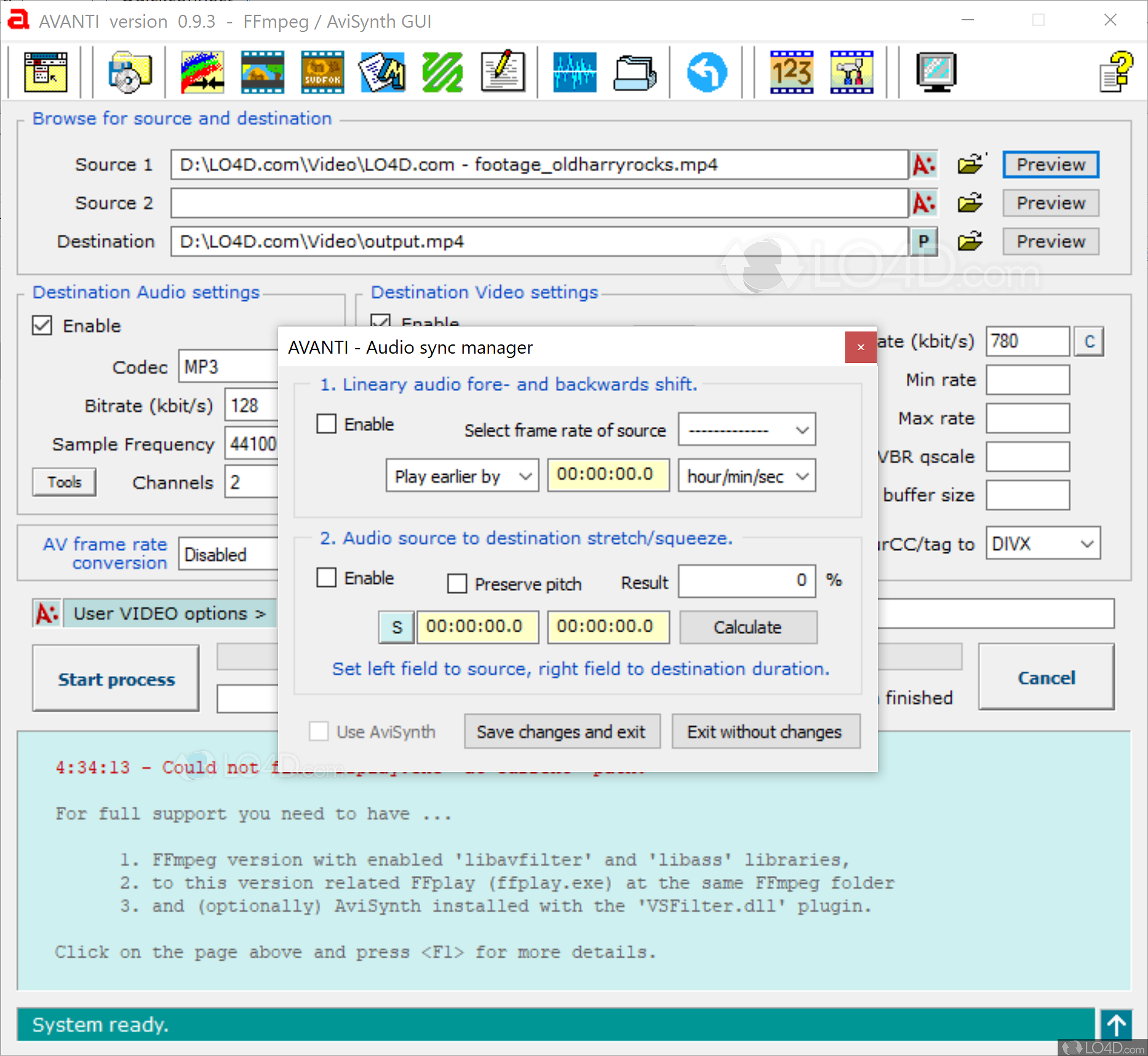This screenshot has height=1056, width=1148.
Task: Click the destination duration right time field
Action: [x=608, y=627]
